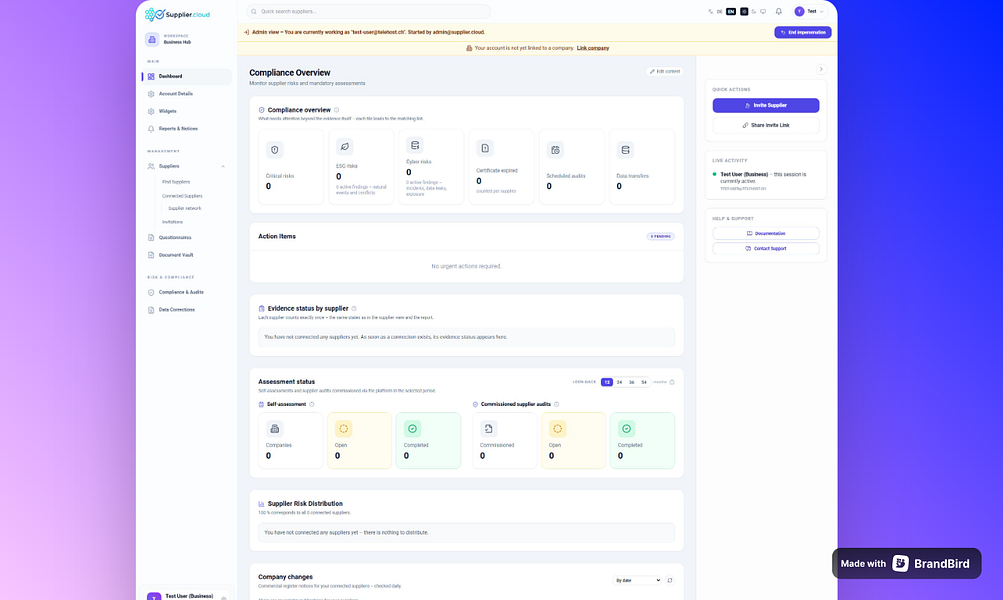Click the Certificate expired document icon
The width and height of the screenshot is (1003, 600).
pyautogui.click(x=485, y=148)
